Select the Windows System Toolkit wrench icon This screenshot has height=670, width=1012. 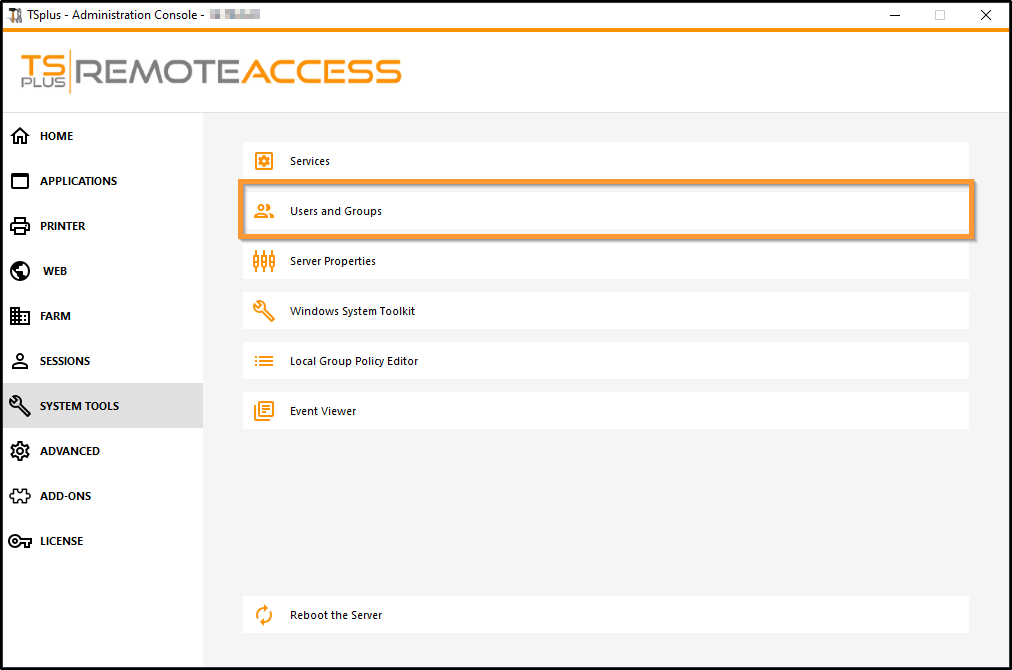coord(264,311)
